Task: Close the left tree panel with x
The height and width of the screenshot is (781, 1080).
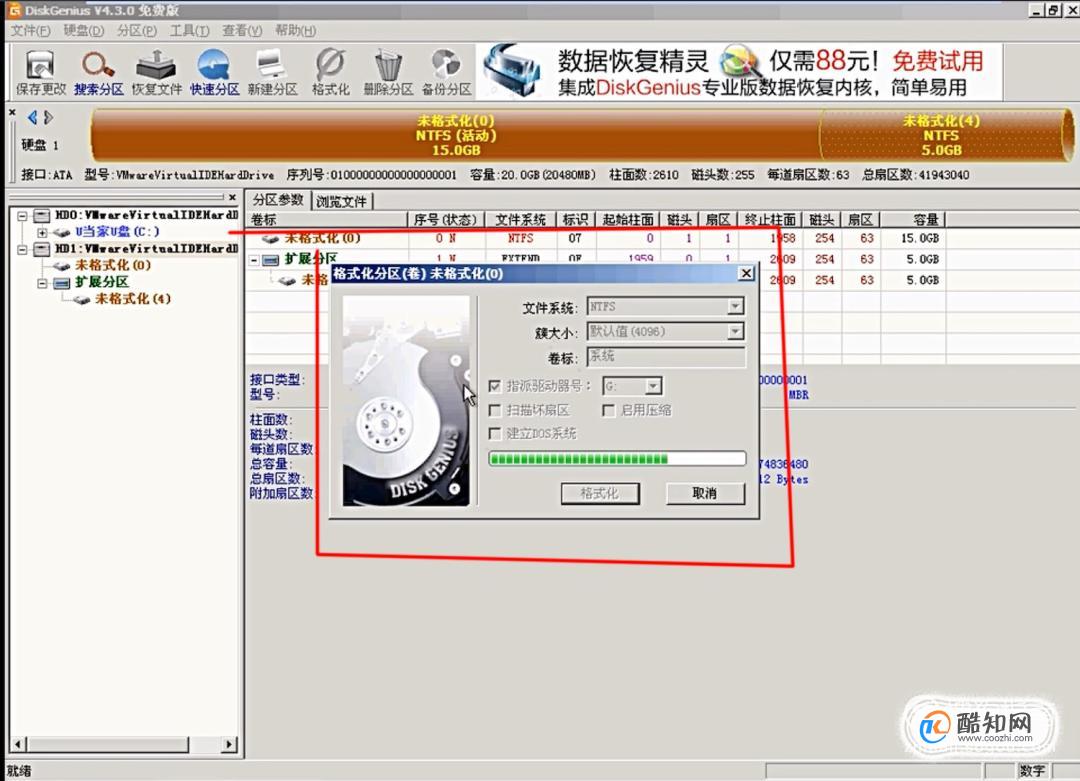Action: (233, 198)
